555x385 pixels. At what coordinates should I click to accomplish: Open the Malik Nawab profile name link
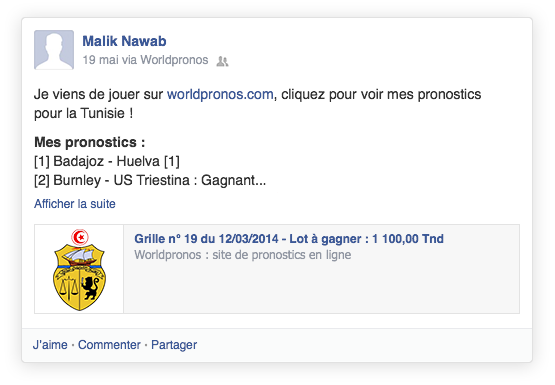[x=124, y=41]
